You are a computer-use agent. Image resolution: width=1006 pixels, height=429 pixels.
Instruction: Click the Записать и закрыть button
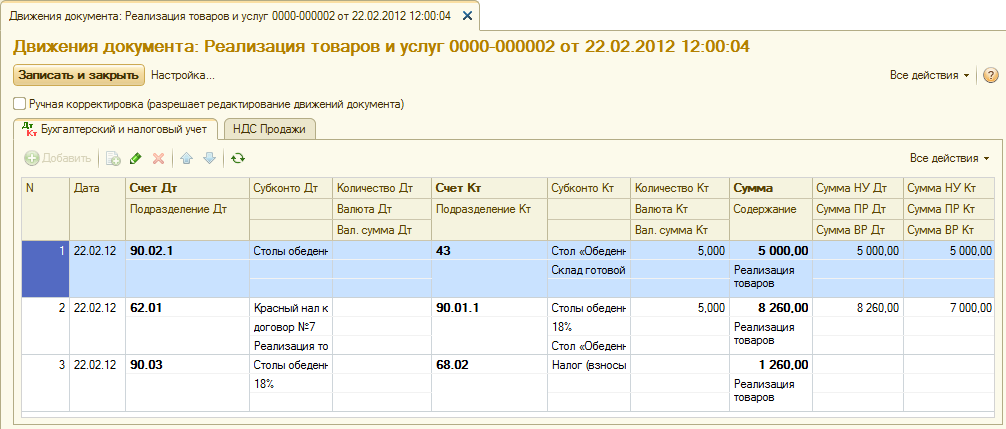[x=79, y=75]
